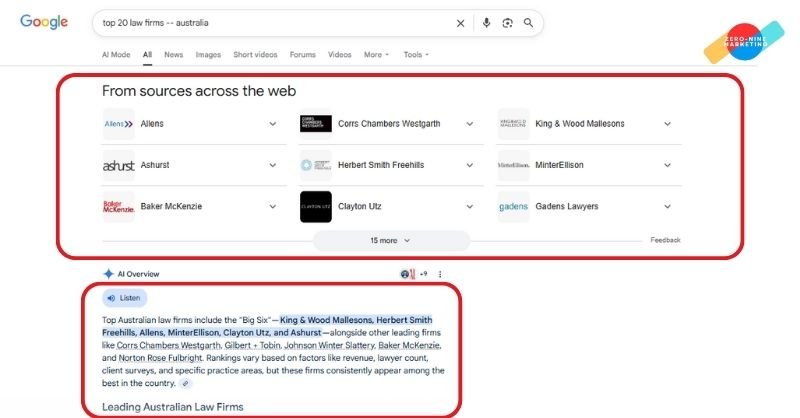
Task: Expand the Herbert Smith Freehills entry
Action: pos(470,165)
